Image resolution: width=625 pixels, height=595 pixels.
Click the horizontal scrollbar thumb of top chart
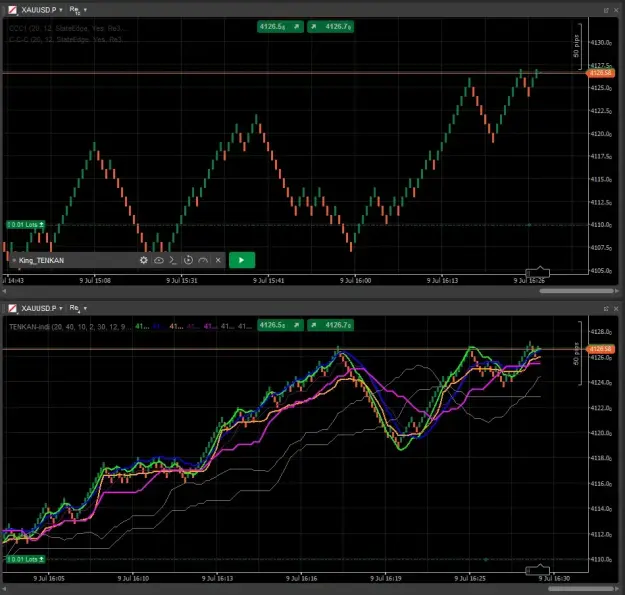coord(576,291)
